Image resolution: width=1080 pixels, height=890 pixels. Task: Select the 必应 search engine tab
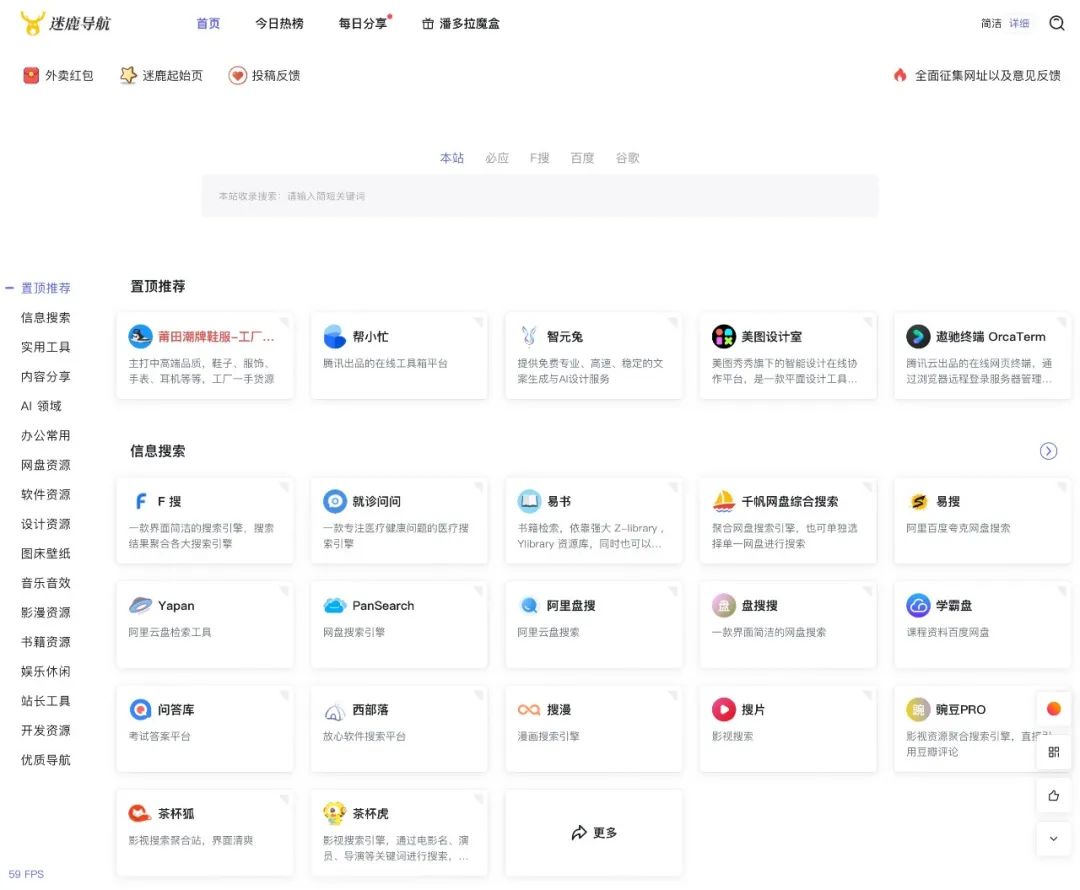click(x=497, y=158)
